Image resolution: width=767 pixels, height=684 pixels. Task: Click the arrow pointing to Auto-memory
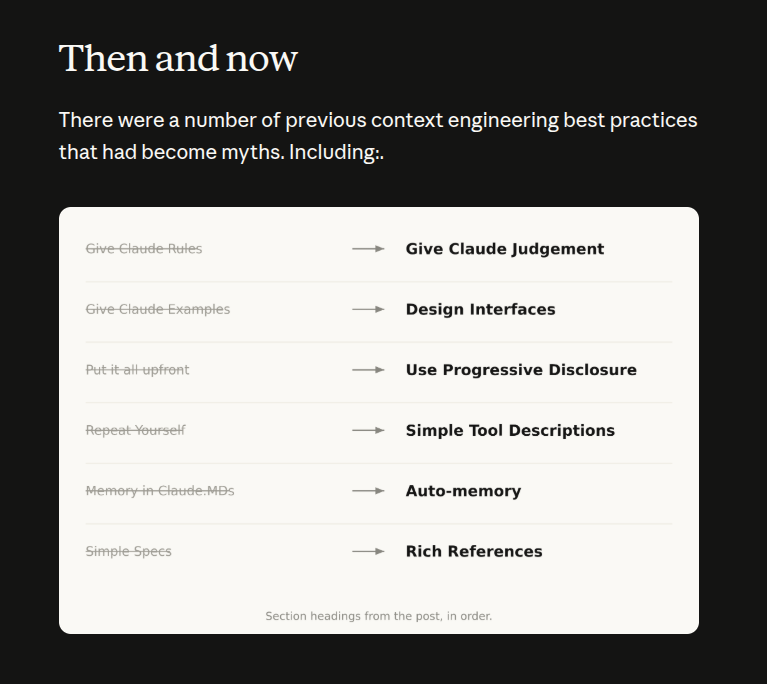[368, 491]
